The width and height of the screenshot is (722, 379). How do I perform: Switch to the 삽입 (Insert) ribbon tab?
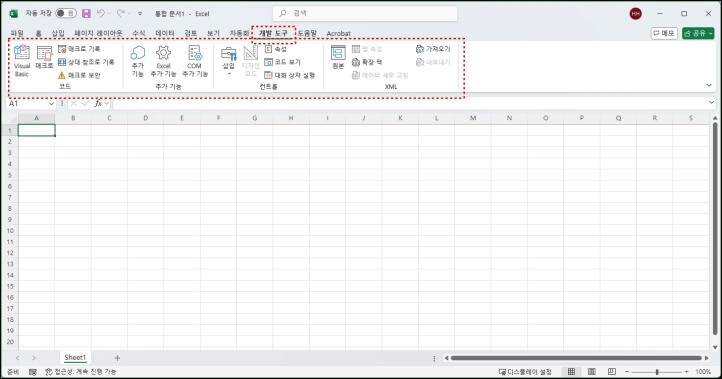coord(58,33)
